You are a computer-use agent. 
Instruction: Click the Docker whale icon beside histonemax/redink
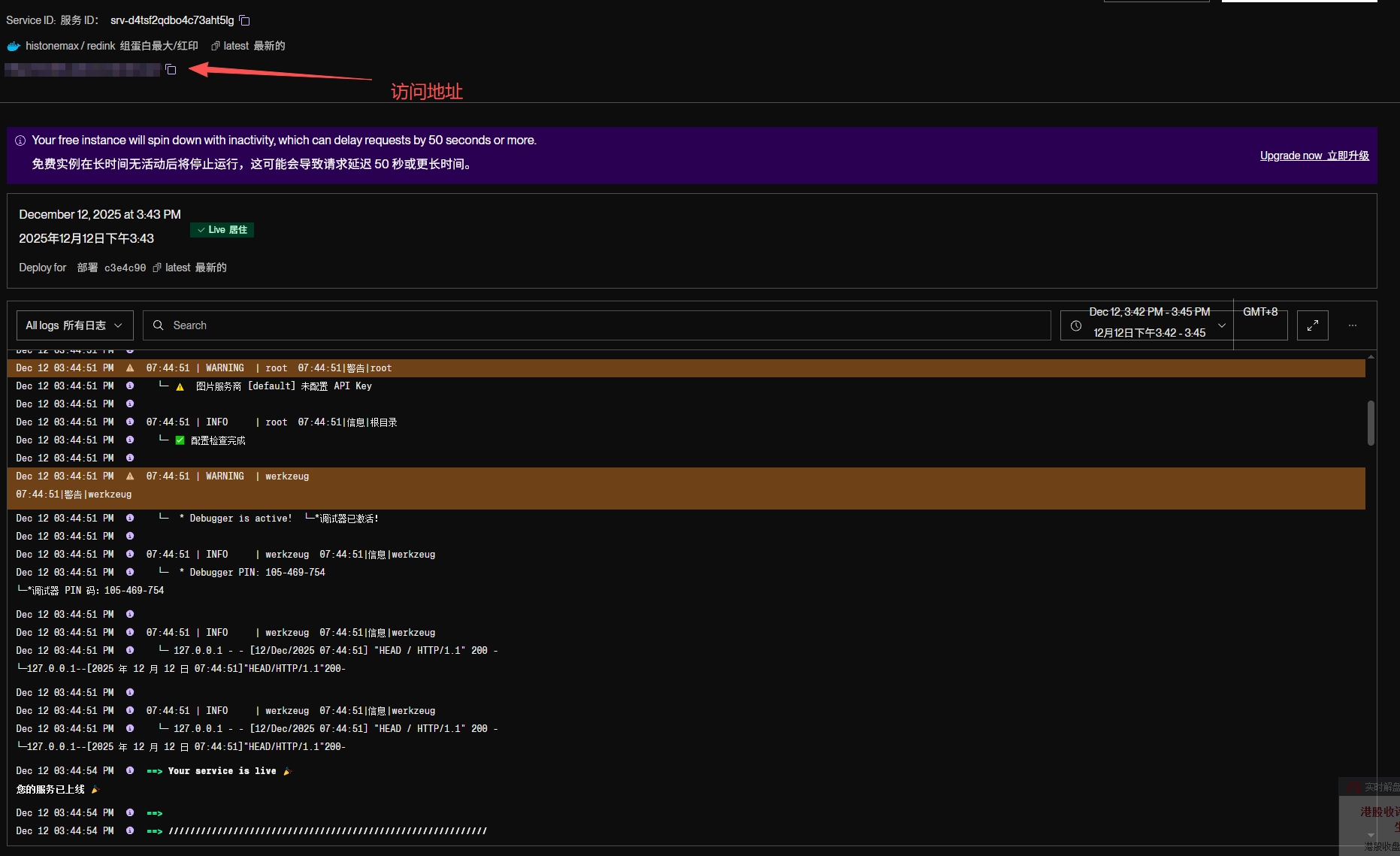[x=14, y=47]
